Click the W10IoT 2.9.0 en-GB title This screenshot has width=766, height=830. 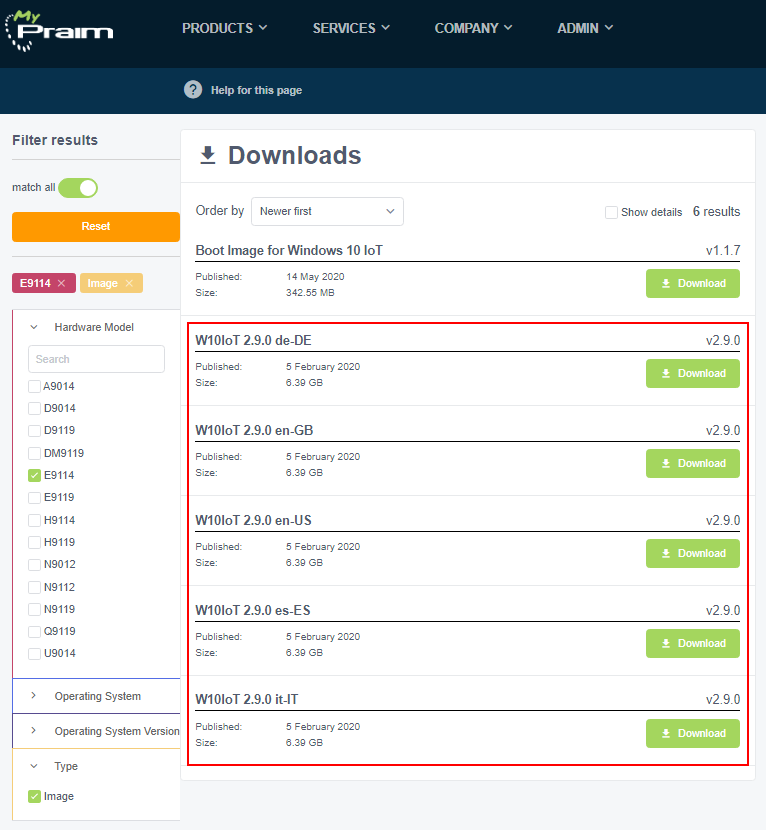(254, 430)
